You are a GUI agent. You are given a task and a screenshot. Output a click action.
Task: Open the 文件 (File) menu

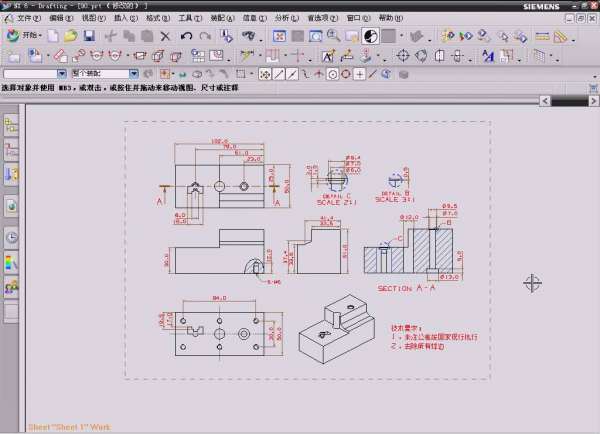coord(26,18)
